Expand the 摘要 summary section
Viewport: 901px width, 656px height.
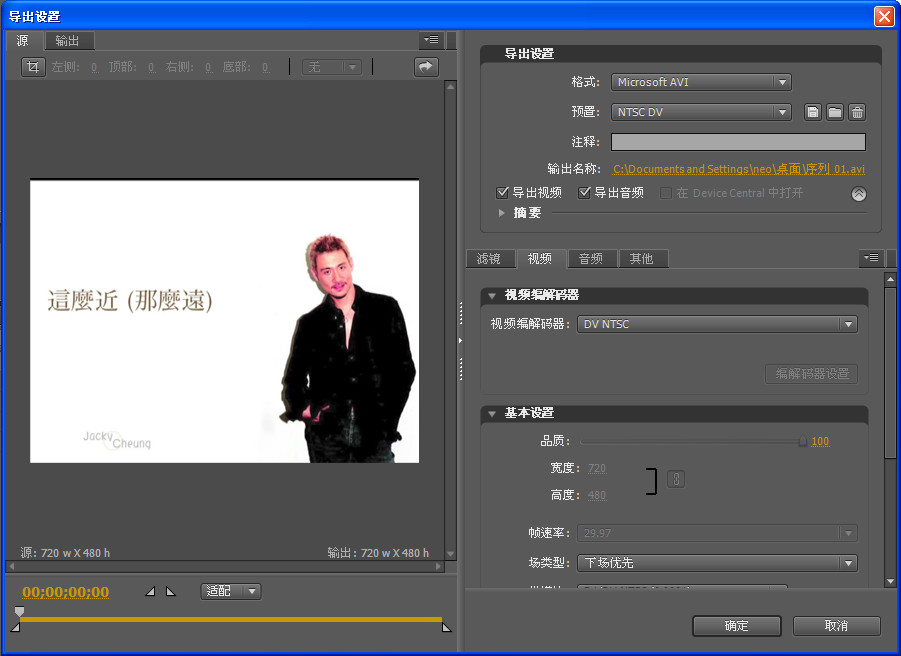click(x=502, y=213)
